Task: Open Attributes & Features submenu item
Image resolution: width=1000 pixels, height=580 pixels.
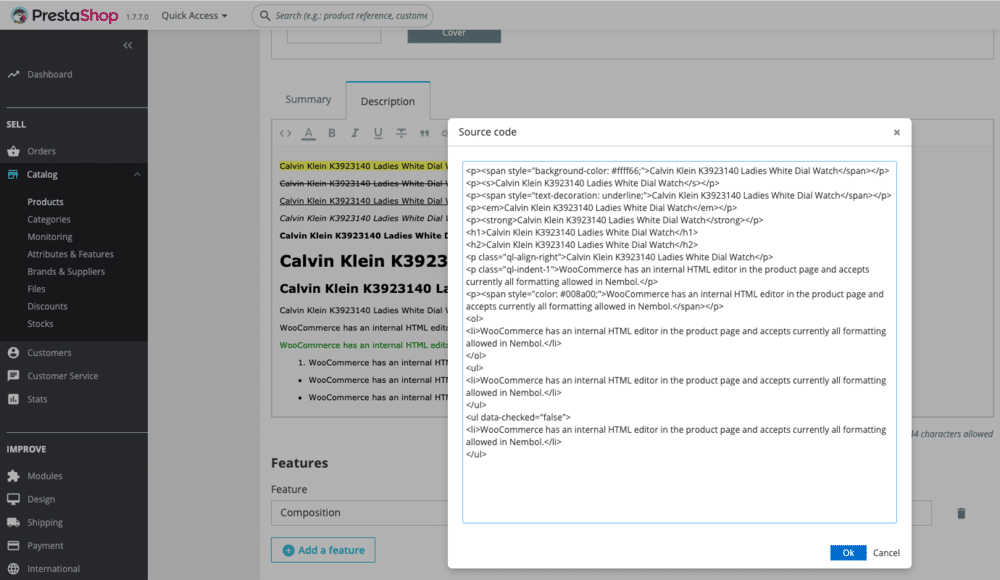Action: (x=70, y=254)
